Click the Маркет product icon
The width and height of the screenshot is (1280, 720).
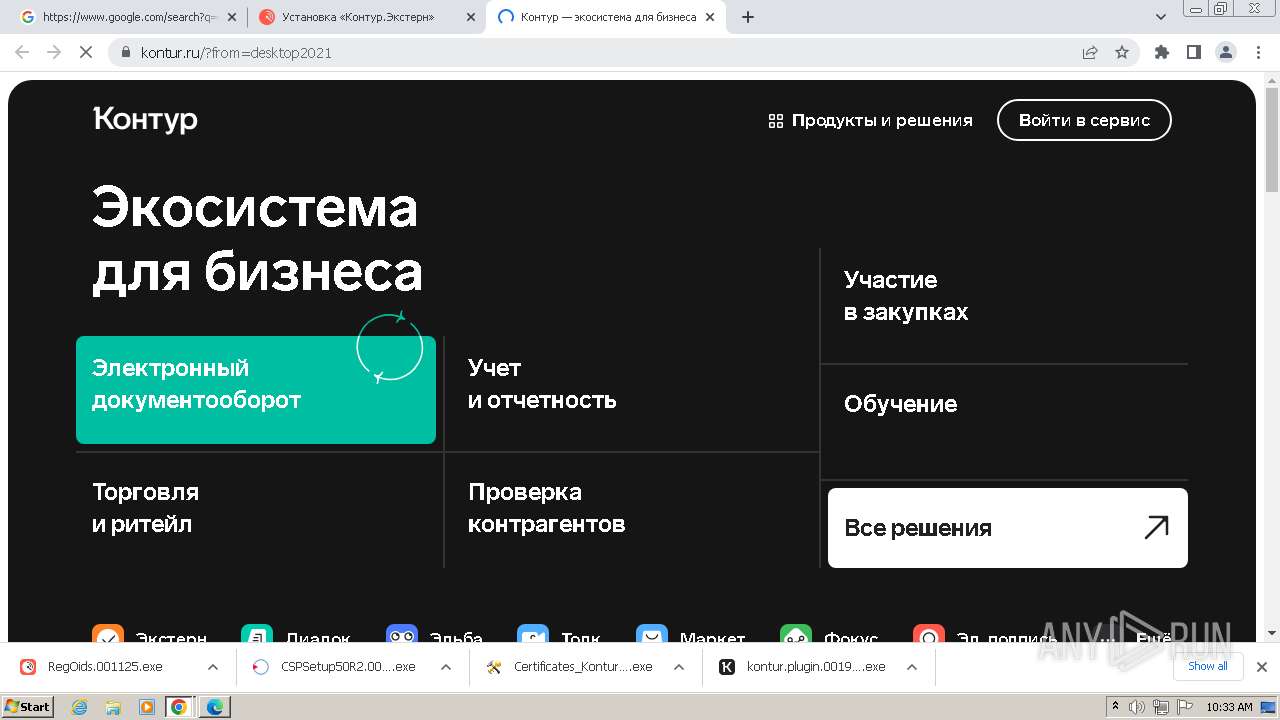[x=652, y=635]
